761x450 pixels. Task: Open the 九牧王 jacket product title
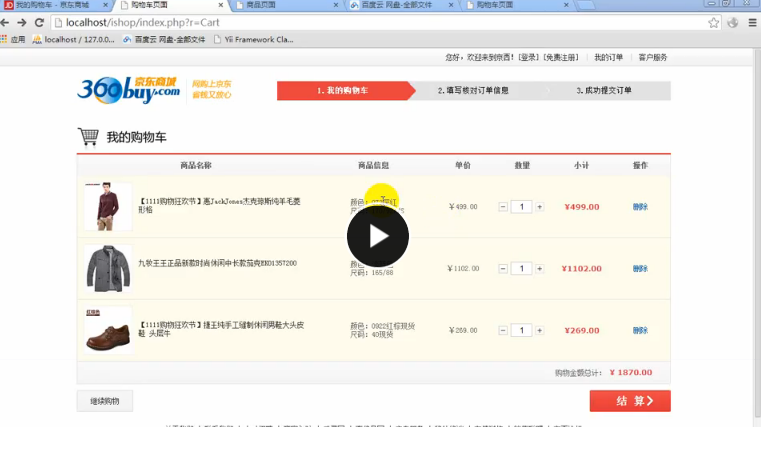pyautogui.click(x=217, y=263)
